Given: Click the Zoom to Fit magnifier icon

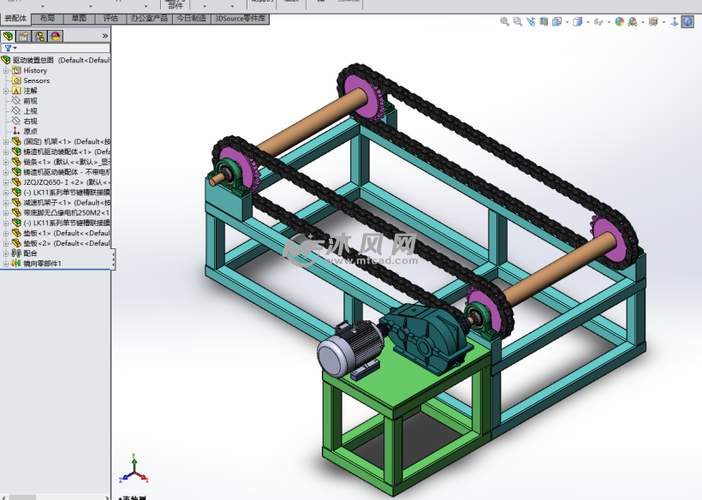Looking at the screenshot, I should point(504,21).
